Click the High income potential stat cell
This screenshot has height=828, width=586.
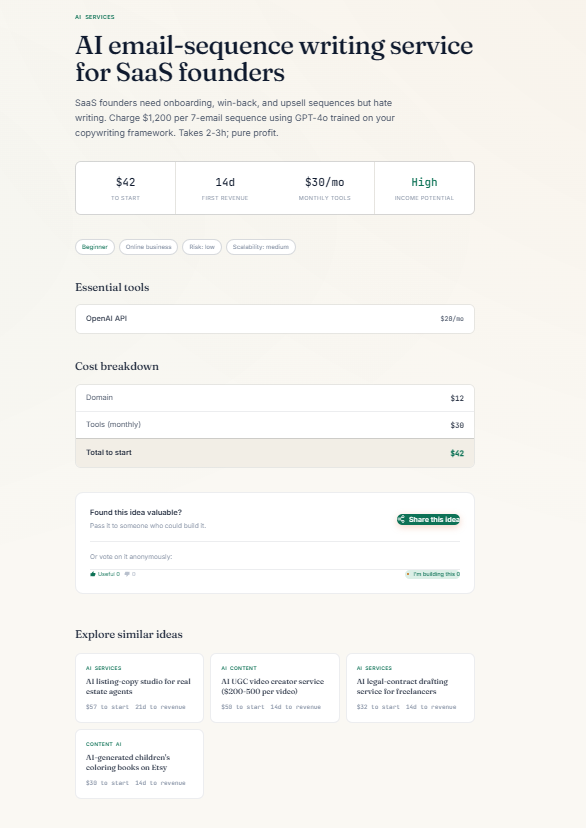[424, 188]
